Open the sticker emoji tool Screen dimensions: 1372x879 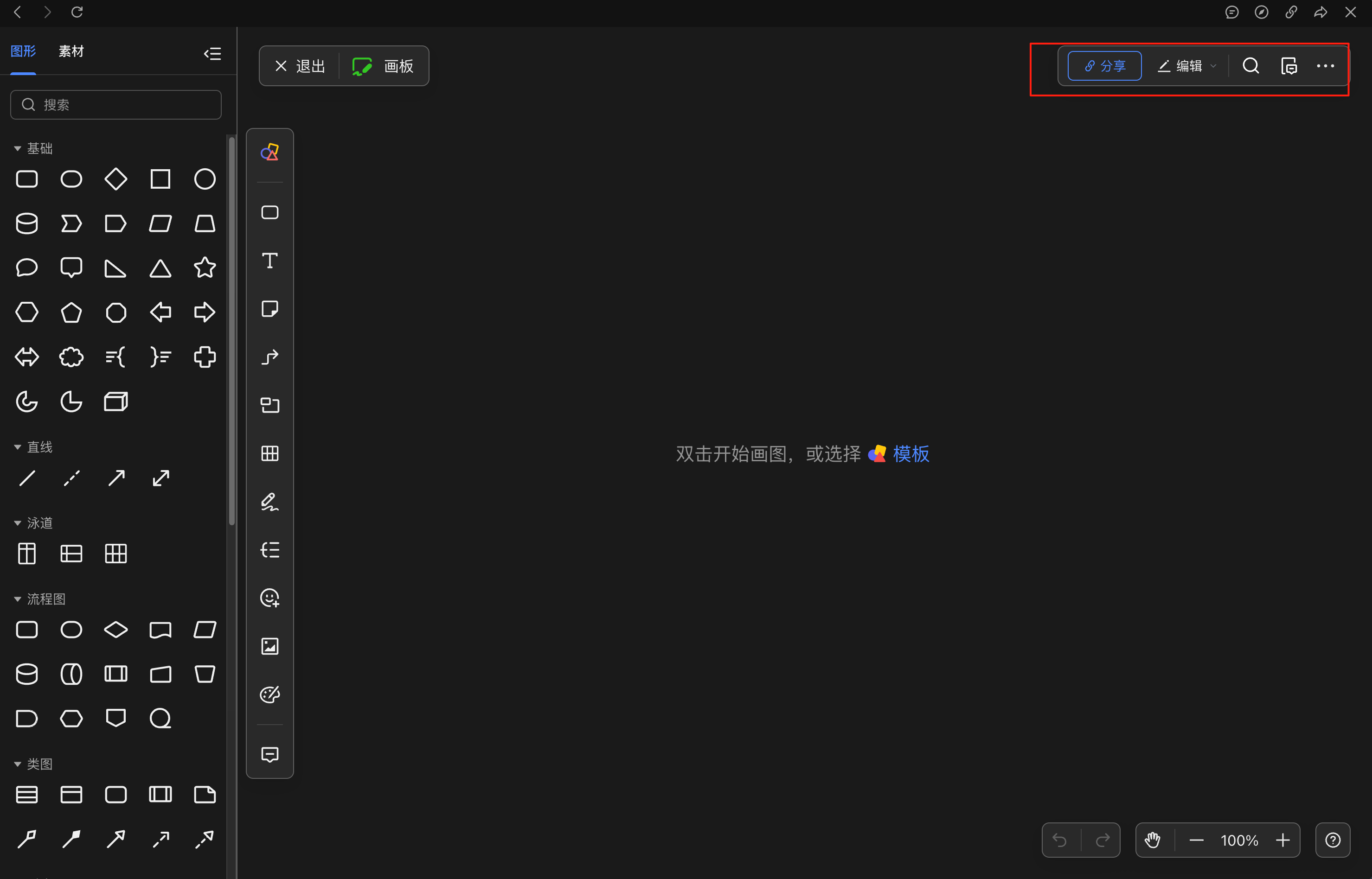point(269,598)
